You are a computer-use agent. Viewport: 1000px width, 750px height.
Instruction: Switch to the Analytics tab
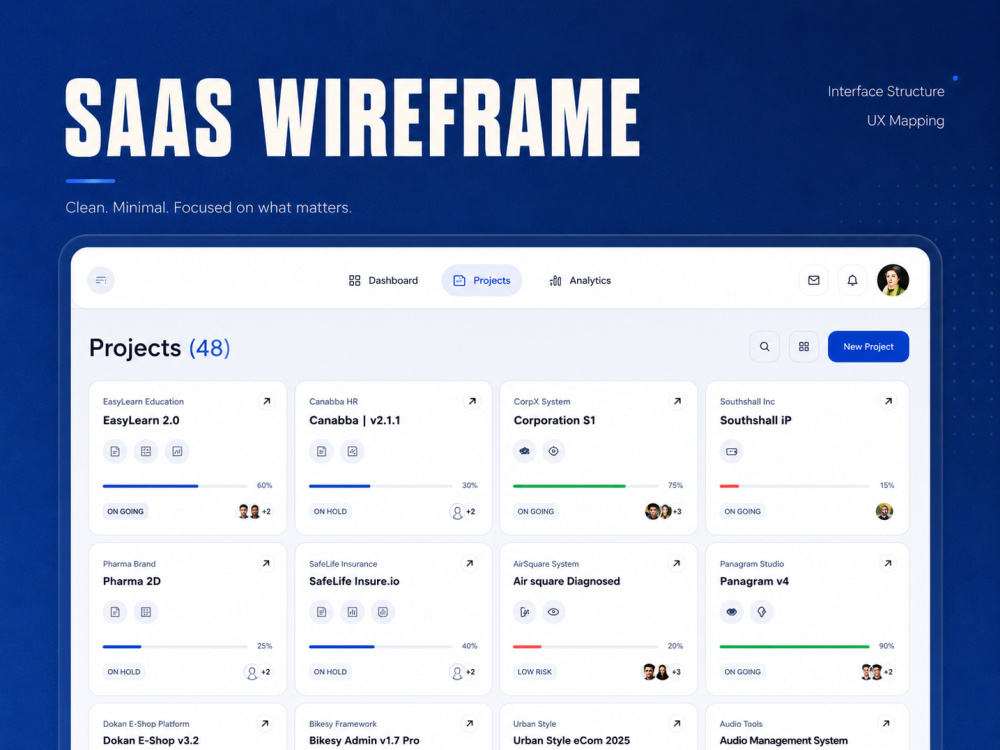coord(580,281)
